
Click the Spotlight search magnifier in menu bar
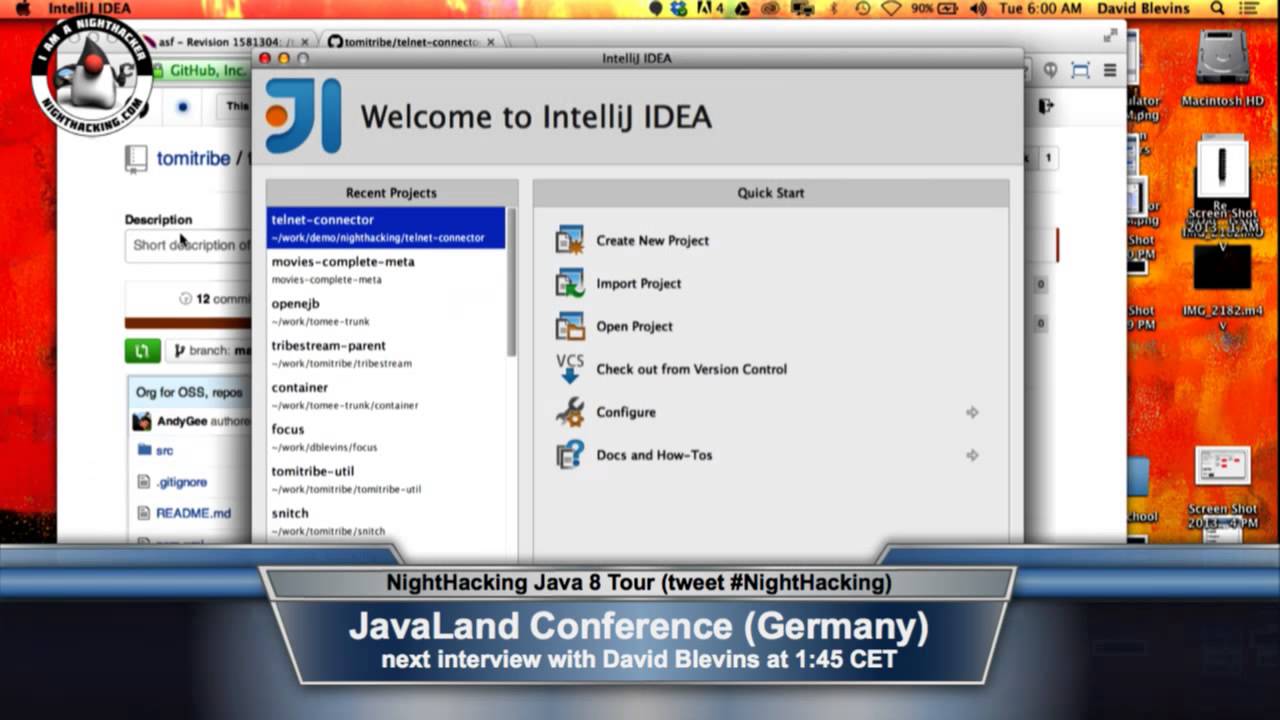coord(1217,8)
